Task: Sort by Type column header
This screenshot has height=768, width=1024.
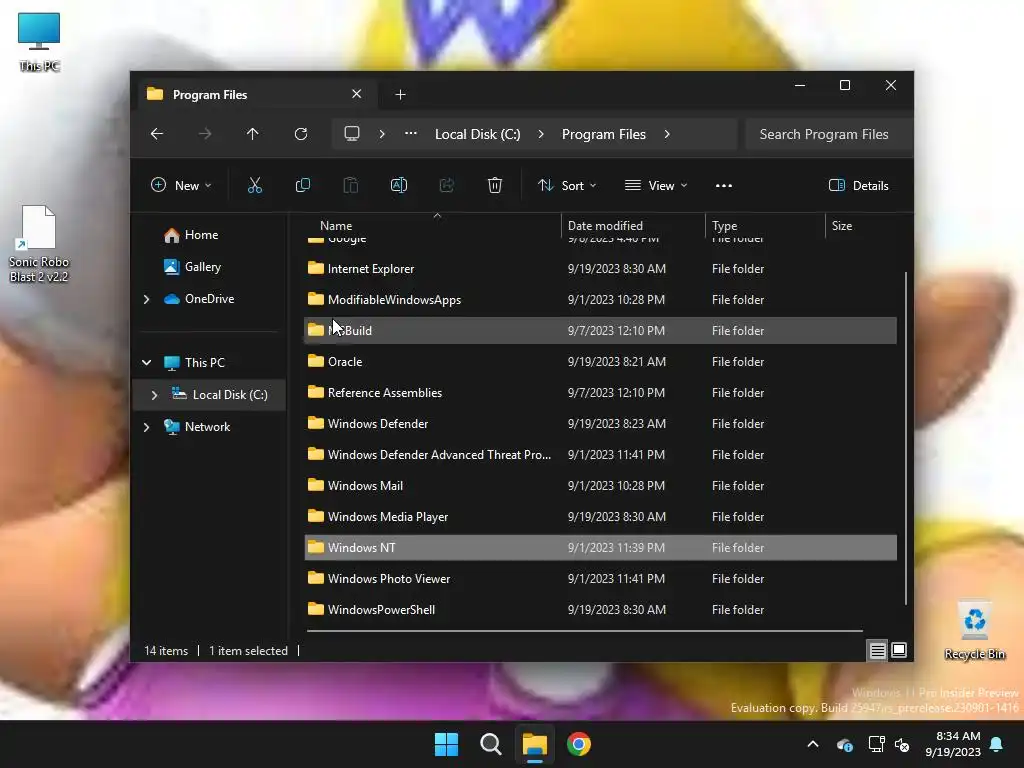Action: point(765,226)
